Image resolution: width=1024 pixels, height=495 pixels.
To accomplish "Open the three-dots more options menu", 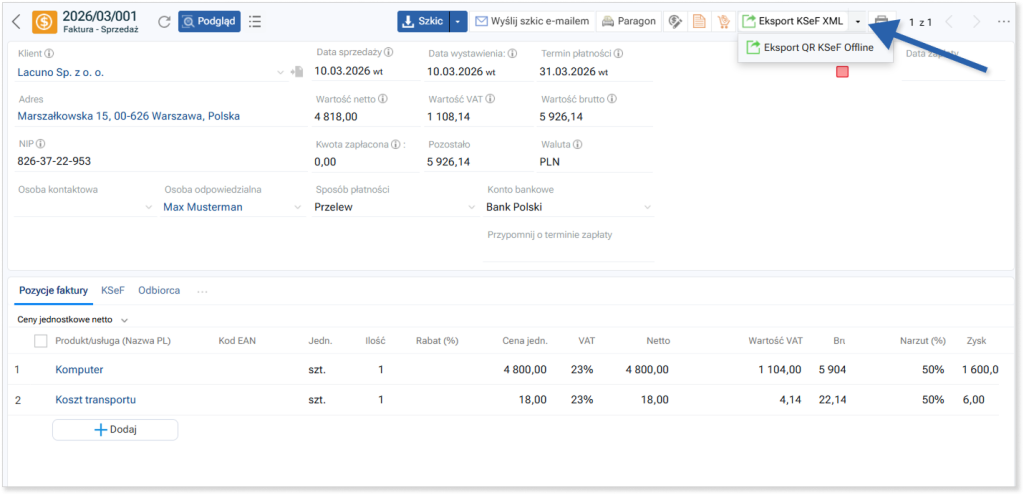I will [1003, 21].
